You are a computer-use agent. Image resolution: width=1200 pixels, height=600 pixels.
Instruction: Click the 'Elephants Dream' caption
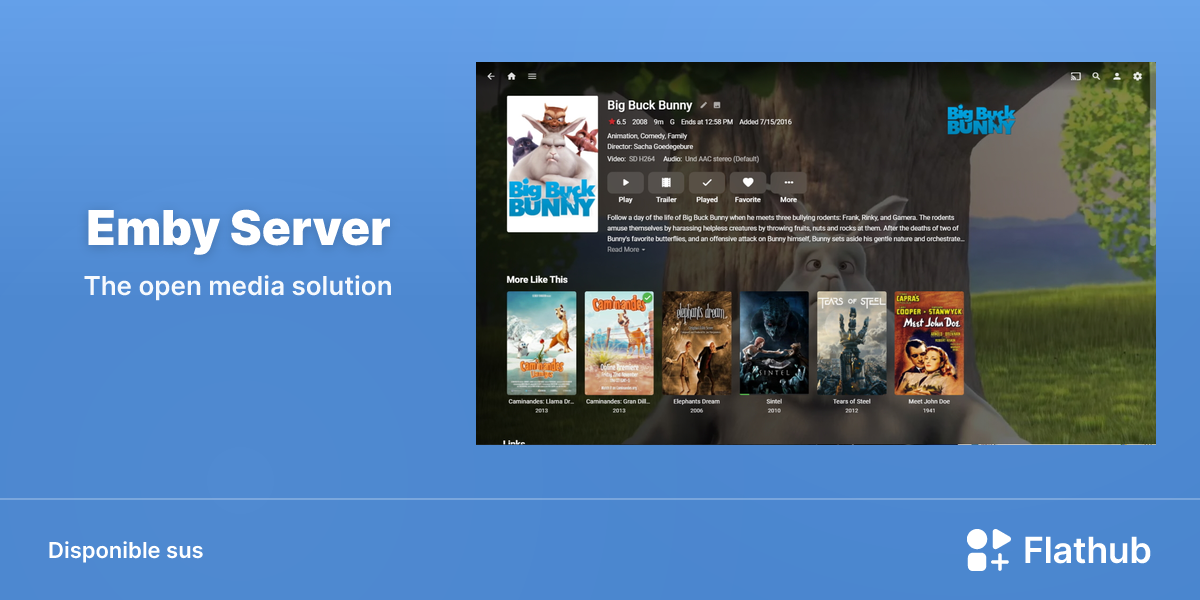point(697,402)
